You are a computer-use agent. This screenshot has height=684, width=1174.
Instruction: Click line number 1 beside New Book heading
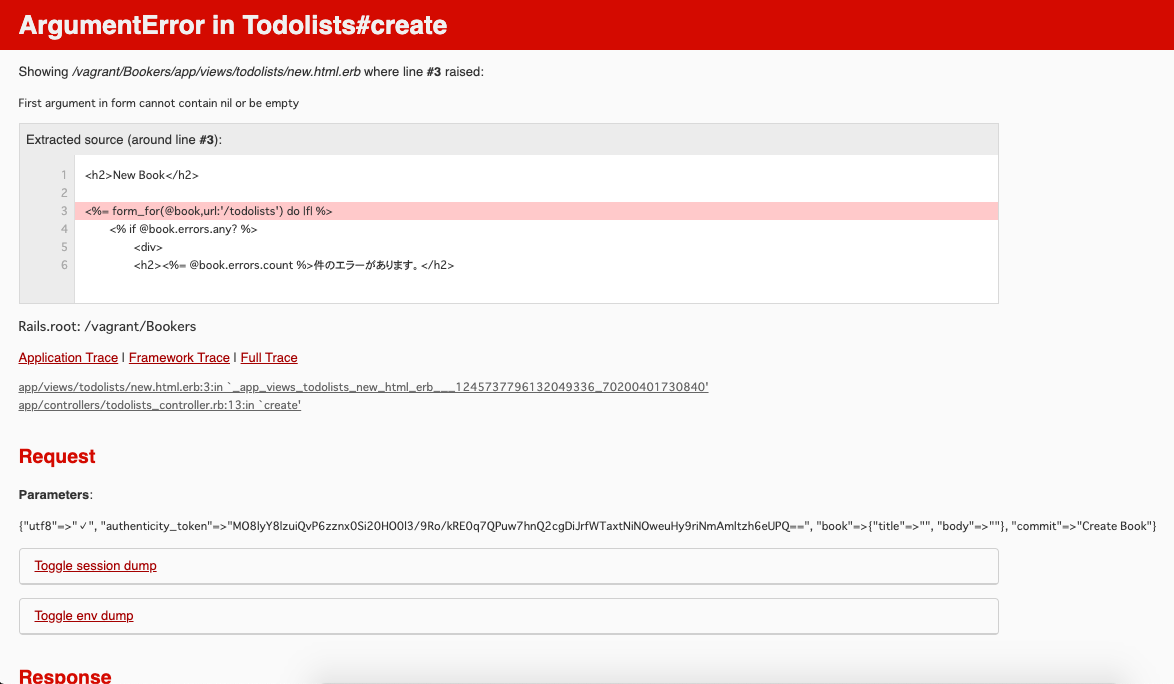pyautogui.click(x=63, y=174)
